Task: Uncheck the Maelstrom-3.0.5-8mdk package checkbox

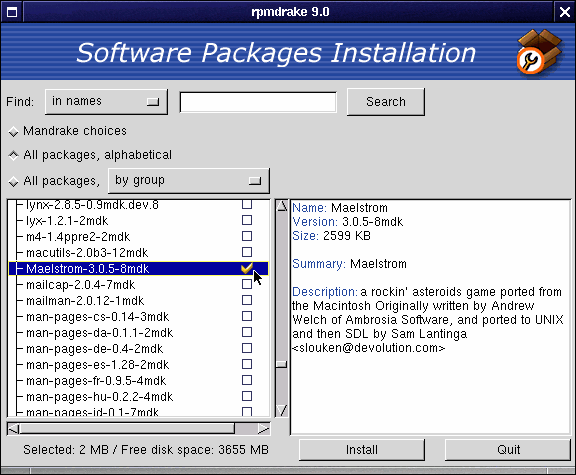Action: click(x=247, y=268)
